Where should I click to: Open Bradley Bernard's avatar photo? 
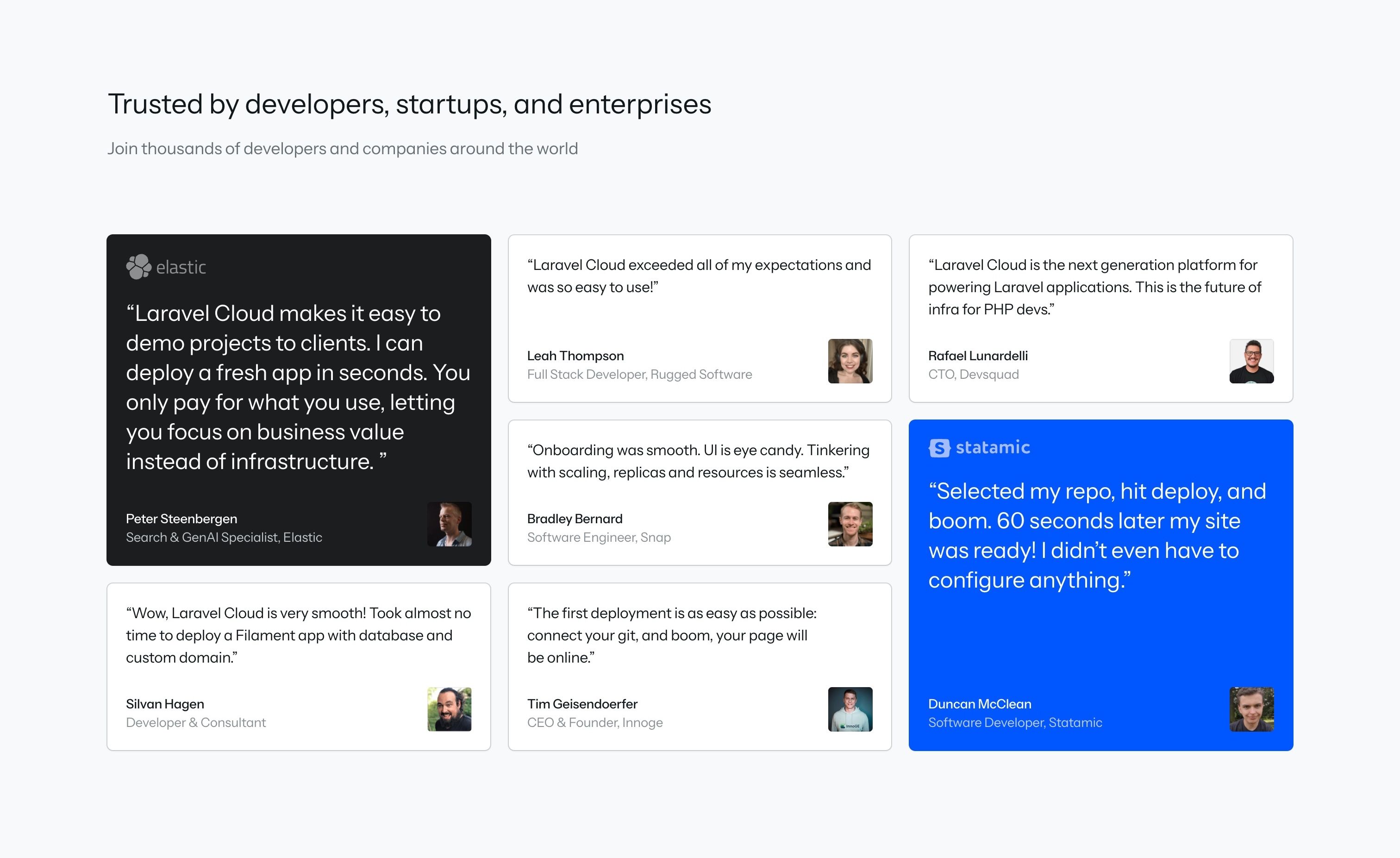point(850,524)
